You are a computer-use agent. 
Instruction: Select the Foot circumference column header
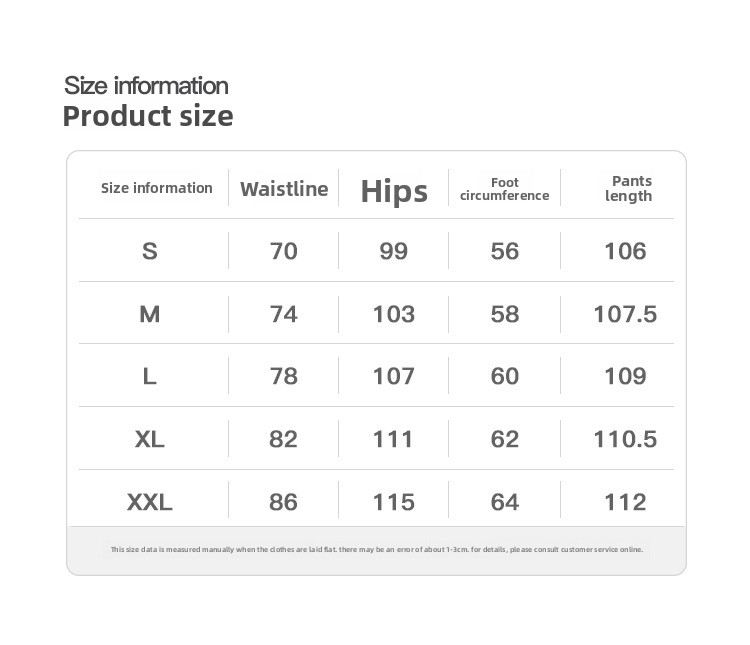(504, 189)
